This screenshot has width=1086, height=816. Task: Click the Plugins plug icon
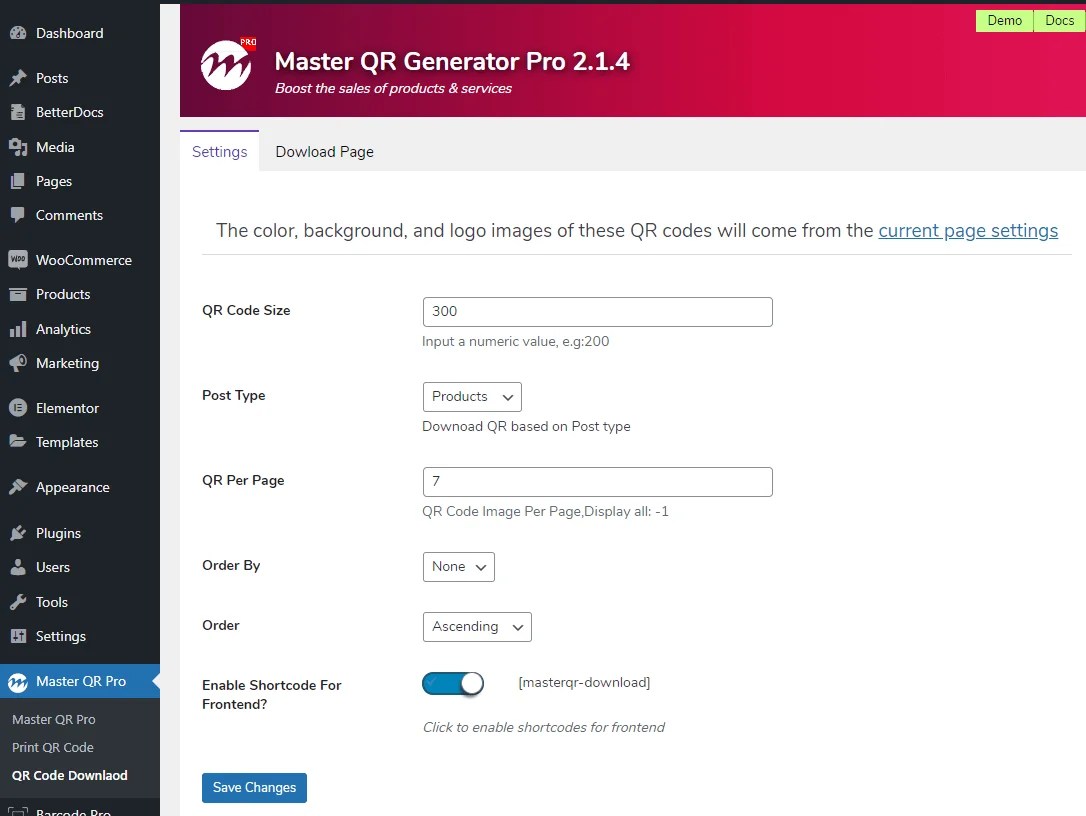point(18,533)
